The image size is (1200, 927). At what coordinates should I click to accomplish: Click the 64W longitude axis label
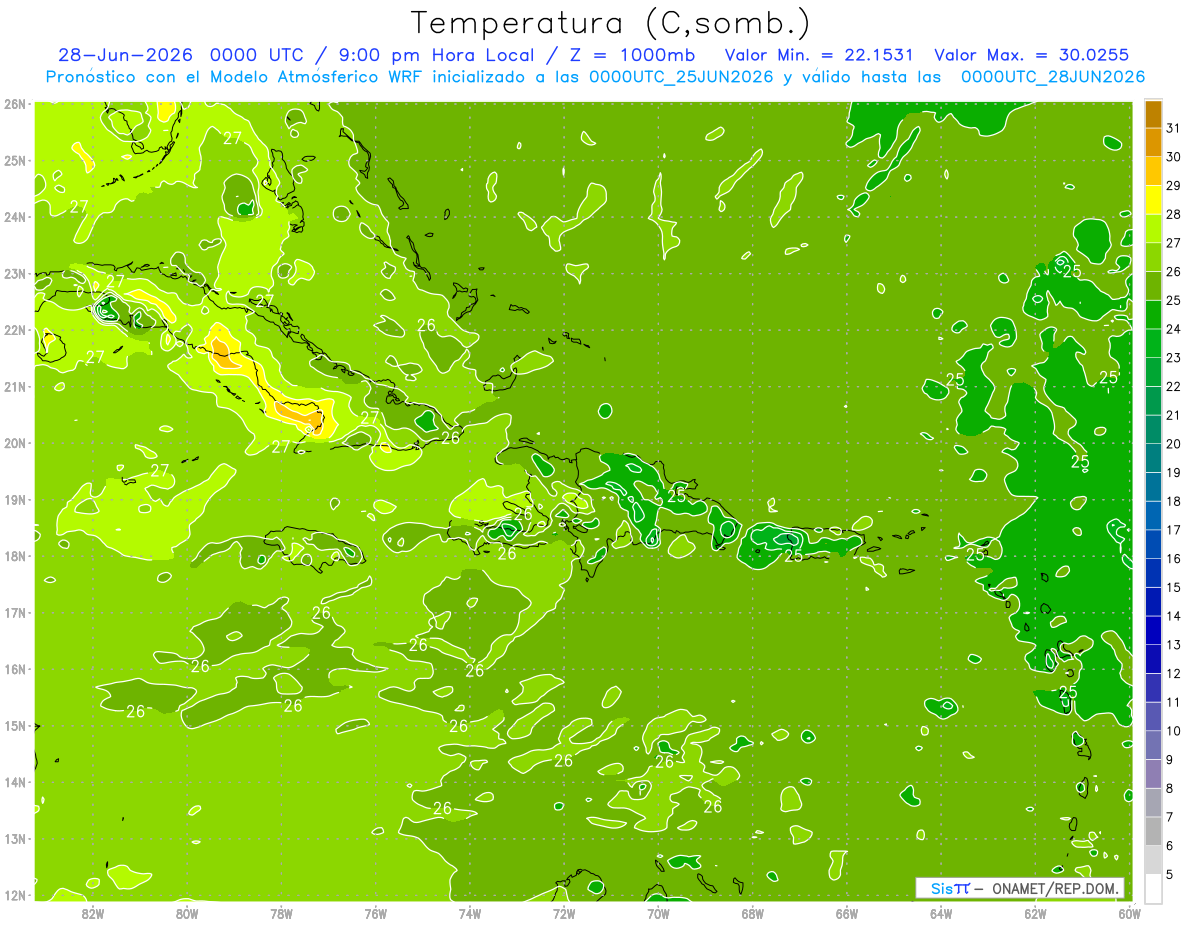940,913
